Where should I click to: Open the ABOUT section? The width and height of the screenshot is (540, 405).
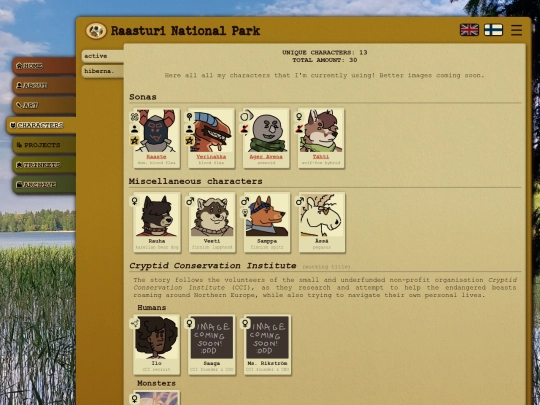(x=44, y=85)
